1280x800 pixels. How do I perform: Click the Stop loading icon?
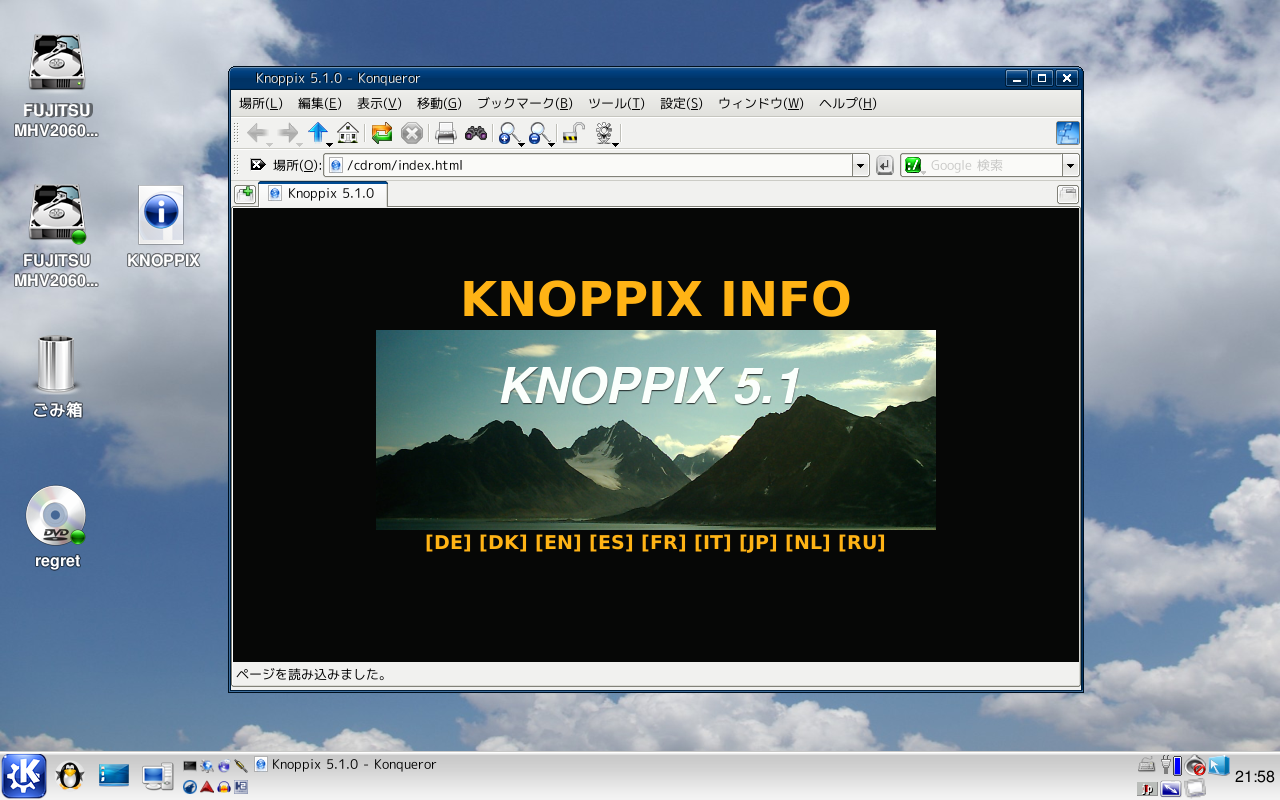click(x=412, y=133)
